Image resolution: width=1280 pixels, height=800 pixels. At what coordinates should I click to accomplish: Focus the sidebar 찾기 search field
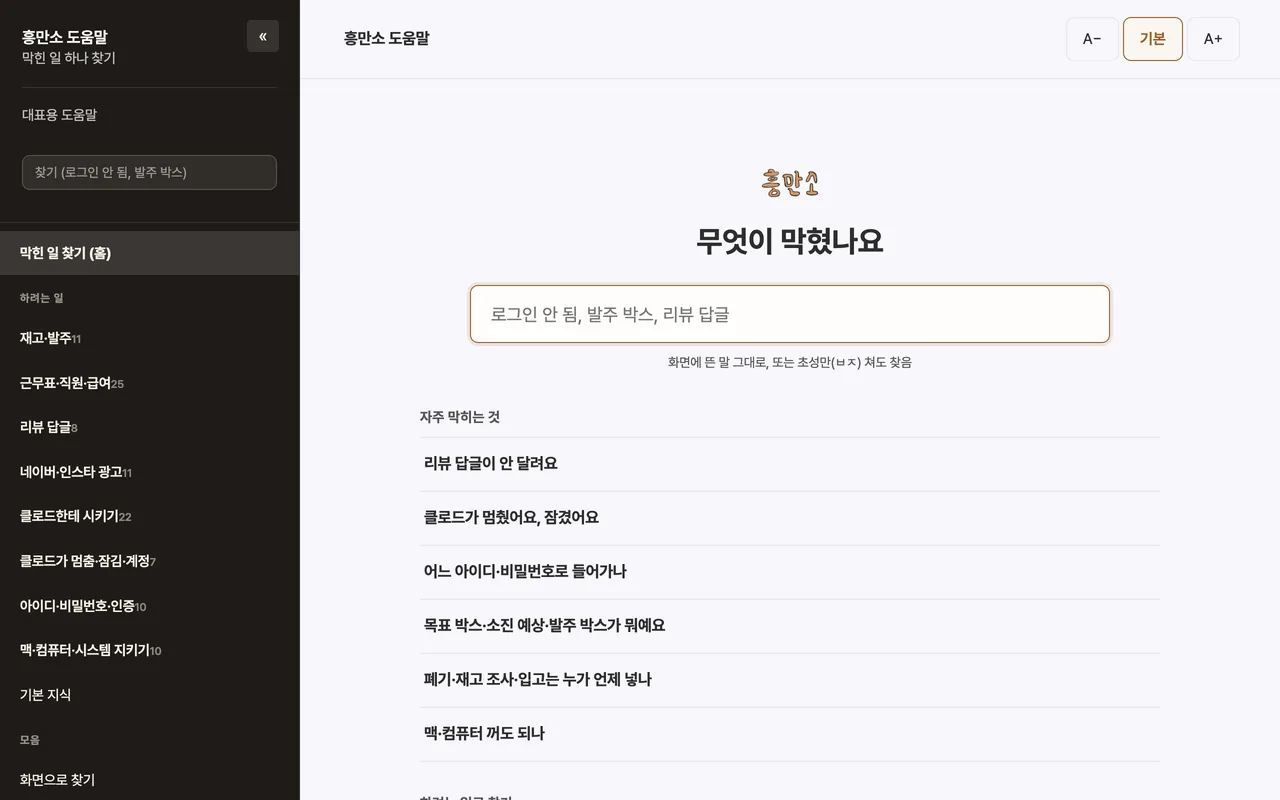(x=149, y=172)
